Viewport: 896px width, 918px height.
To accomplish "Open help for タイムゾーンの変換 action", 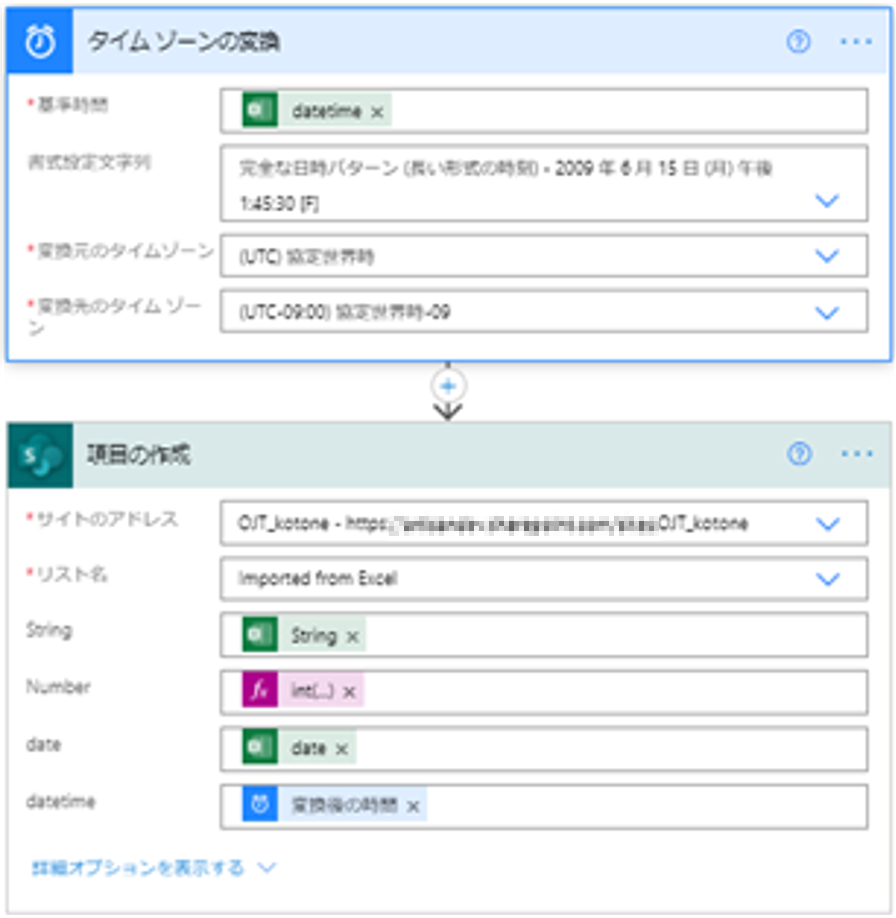I will coord(798,42).
